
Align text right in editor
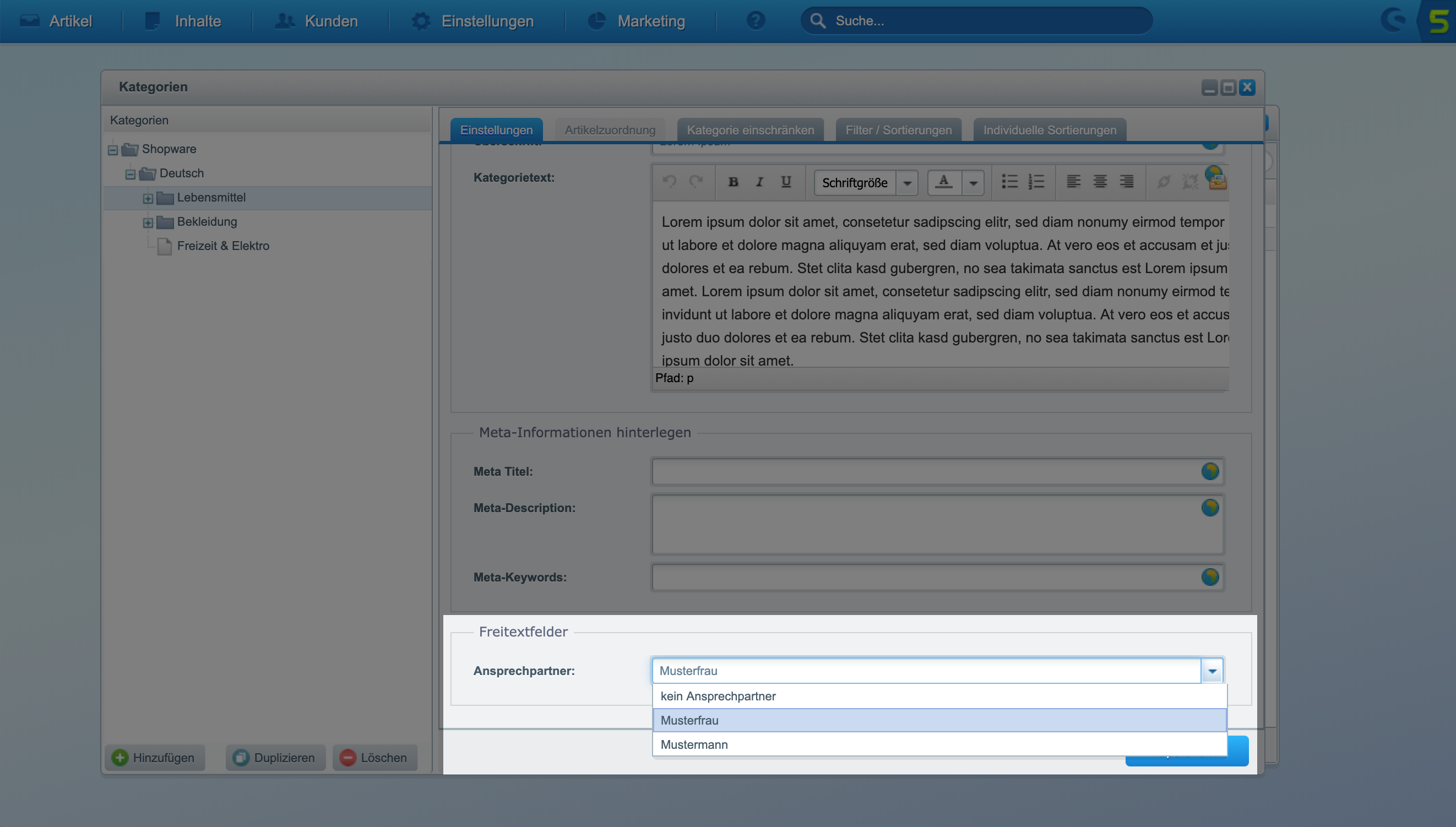point(1127,182)
